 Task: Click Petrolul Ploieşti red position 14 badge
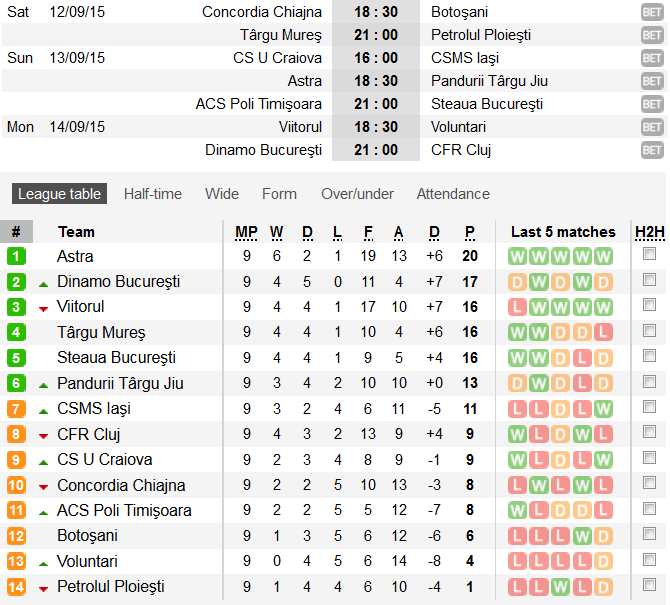(16, 586)
